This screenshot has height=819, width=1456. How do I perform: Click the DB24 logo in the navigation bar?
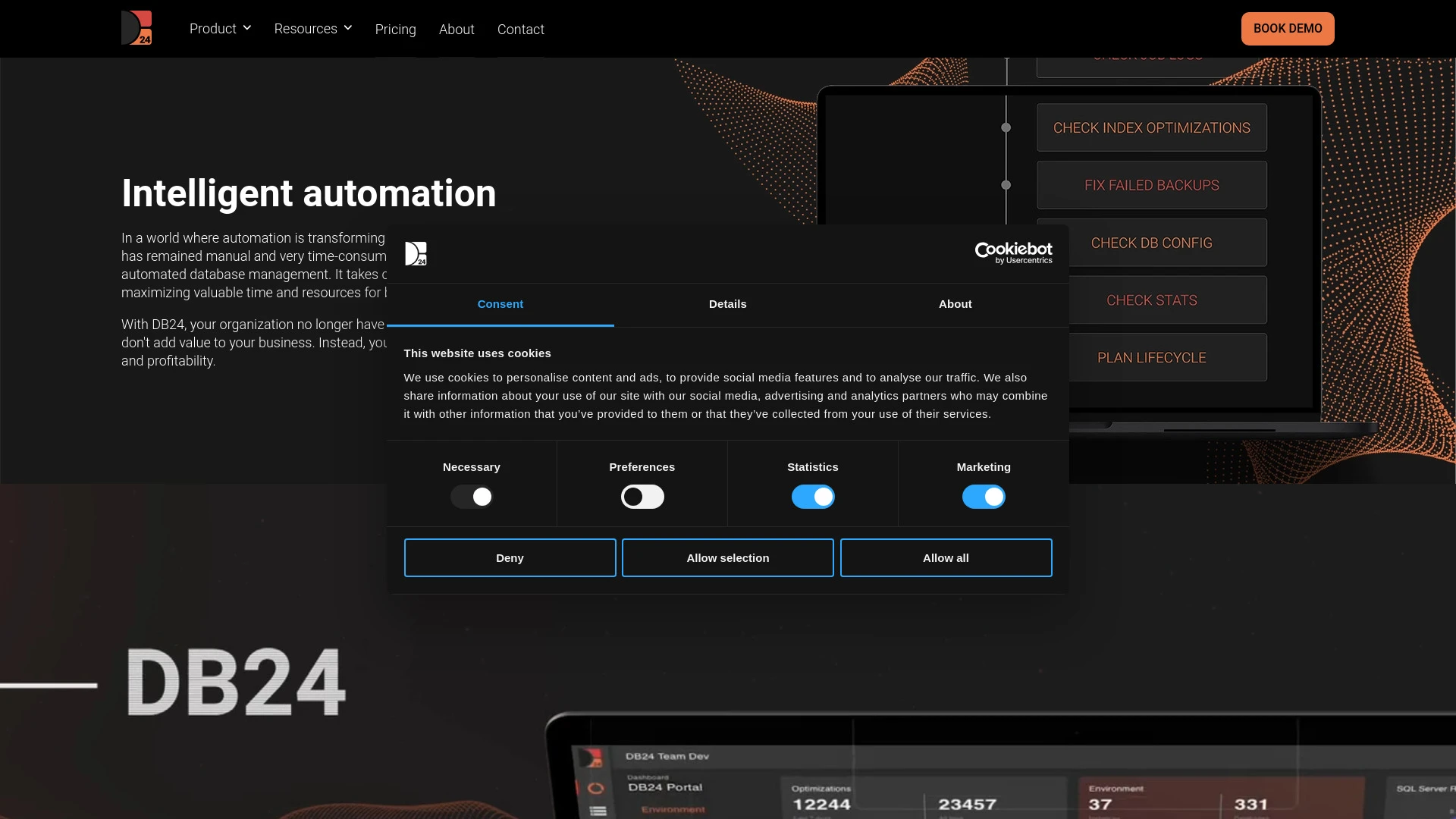(x=138, y=28)
